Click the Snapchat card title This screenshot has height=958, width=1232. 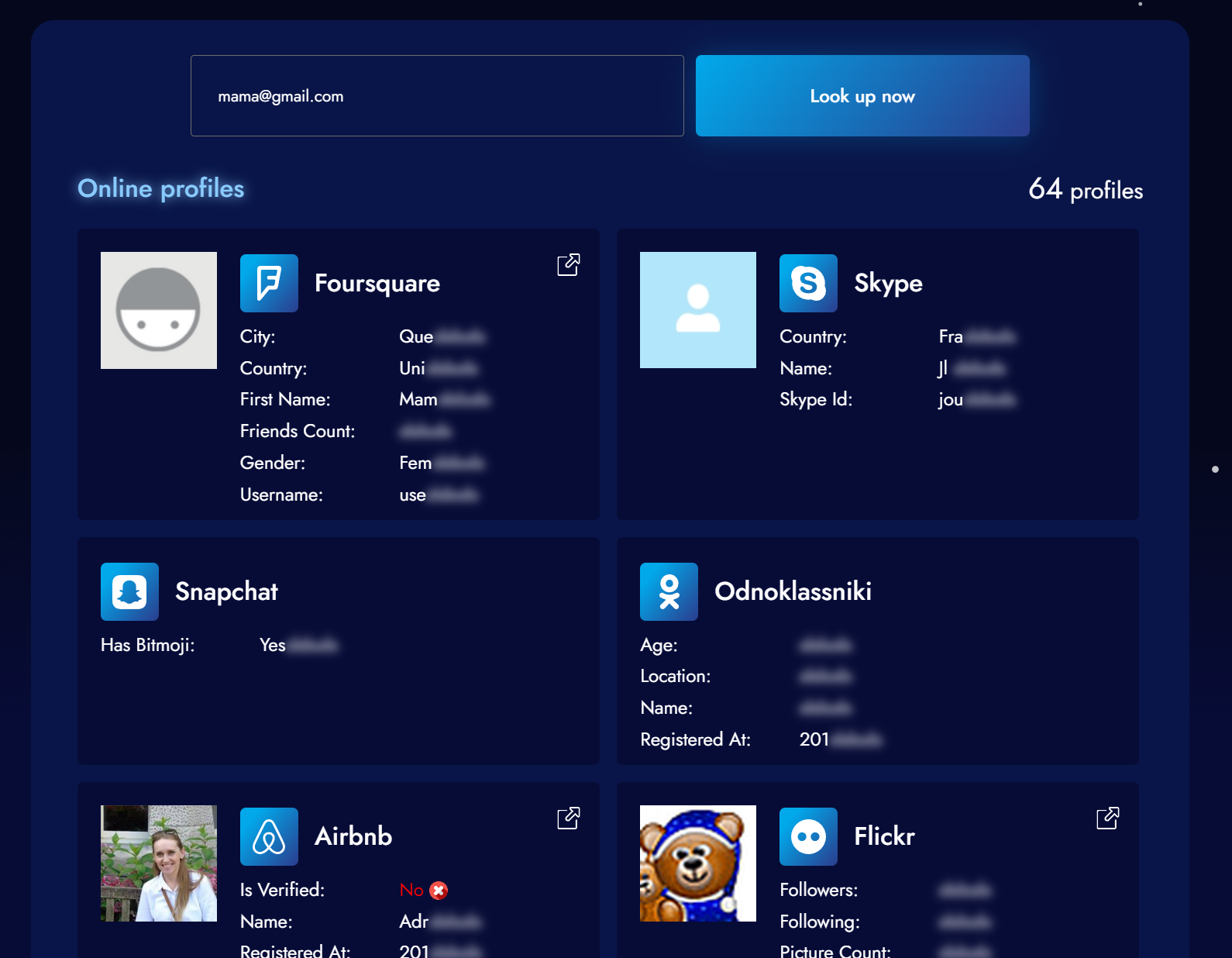(x=226, y=591)
